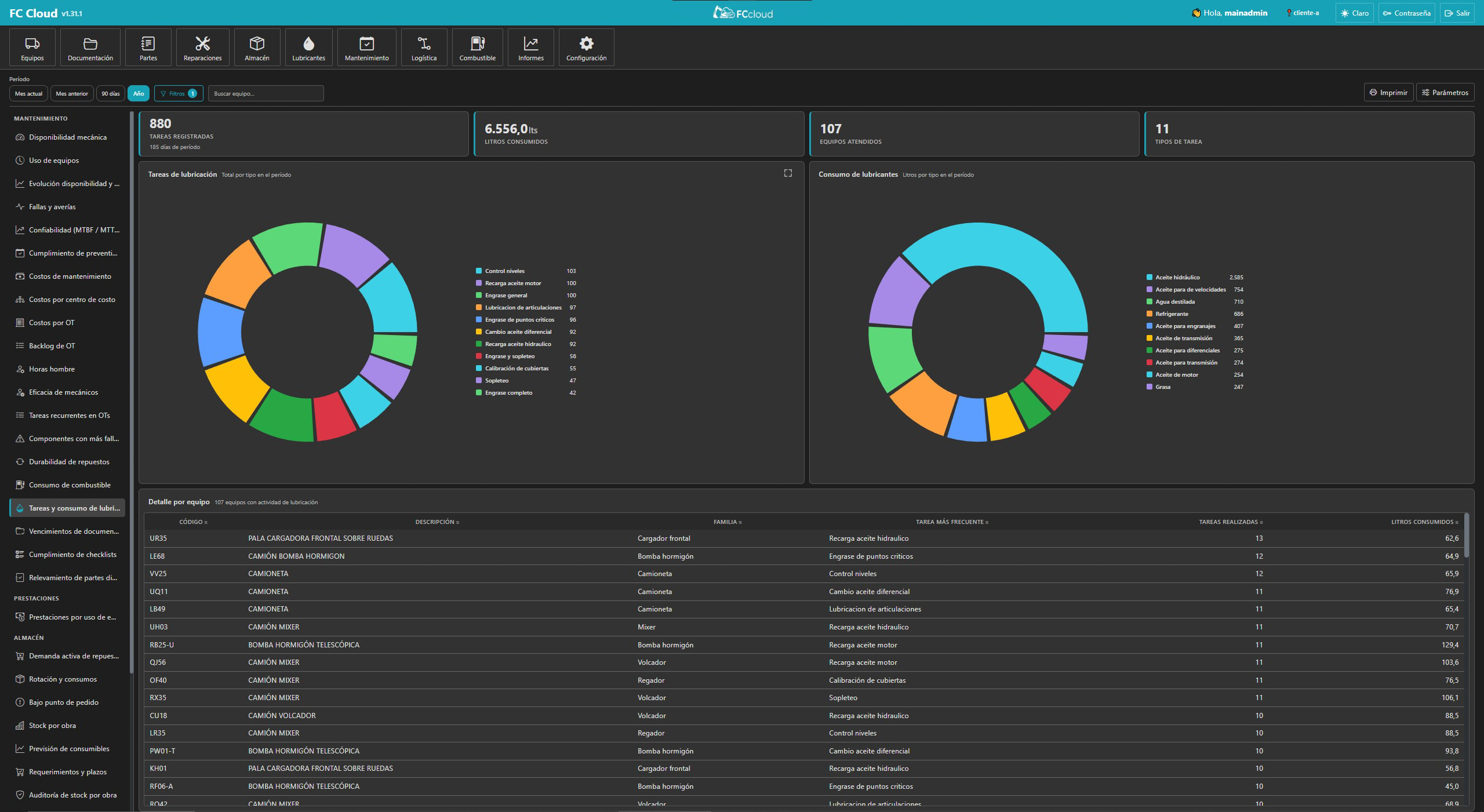This screenshot has width=1484, height=812.
Task: Switch to Claro light theme
Action: pos(1354,13)
